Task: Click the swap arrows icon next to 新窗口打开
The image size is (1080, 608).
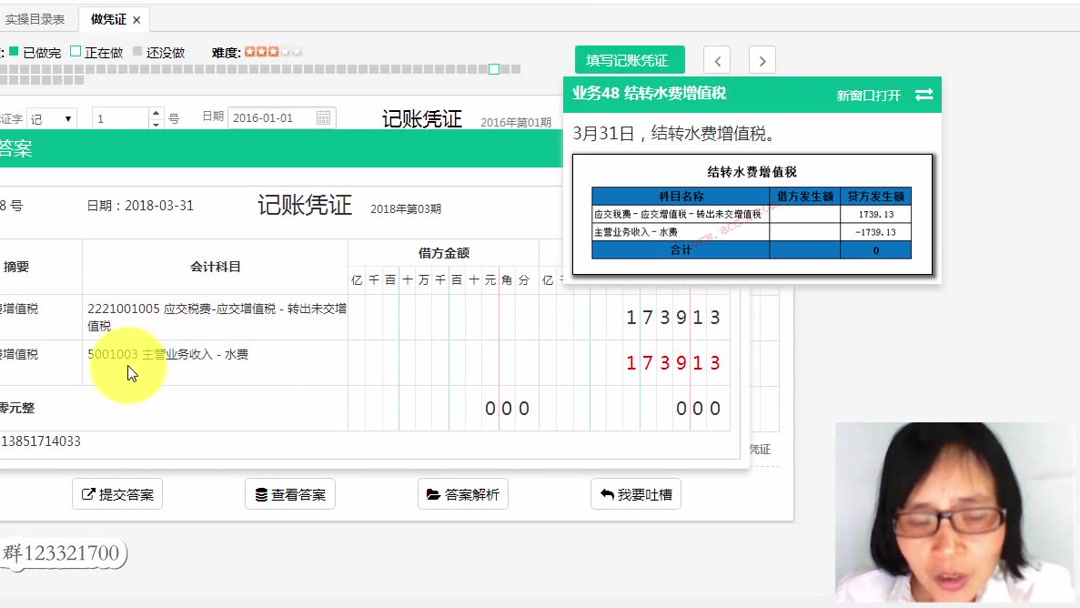Action: (x=922, y=95)
